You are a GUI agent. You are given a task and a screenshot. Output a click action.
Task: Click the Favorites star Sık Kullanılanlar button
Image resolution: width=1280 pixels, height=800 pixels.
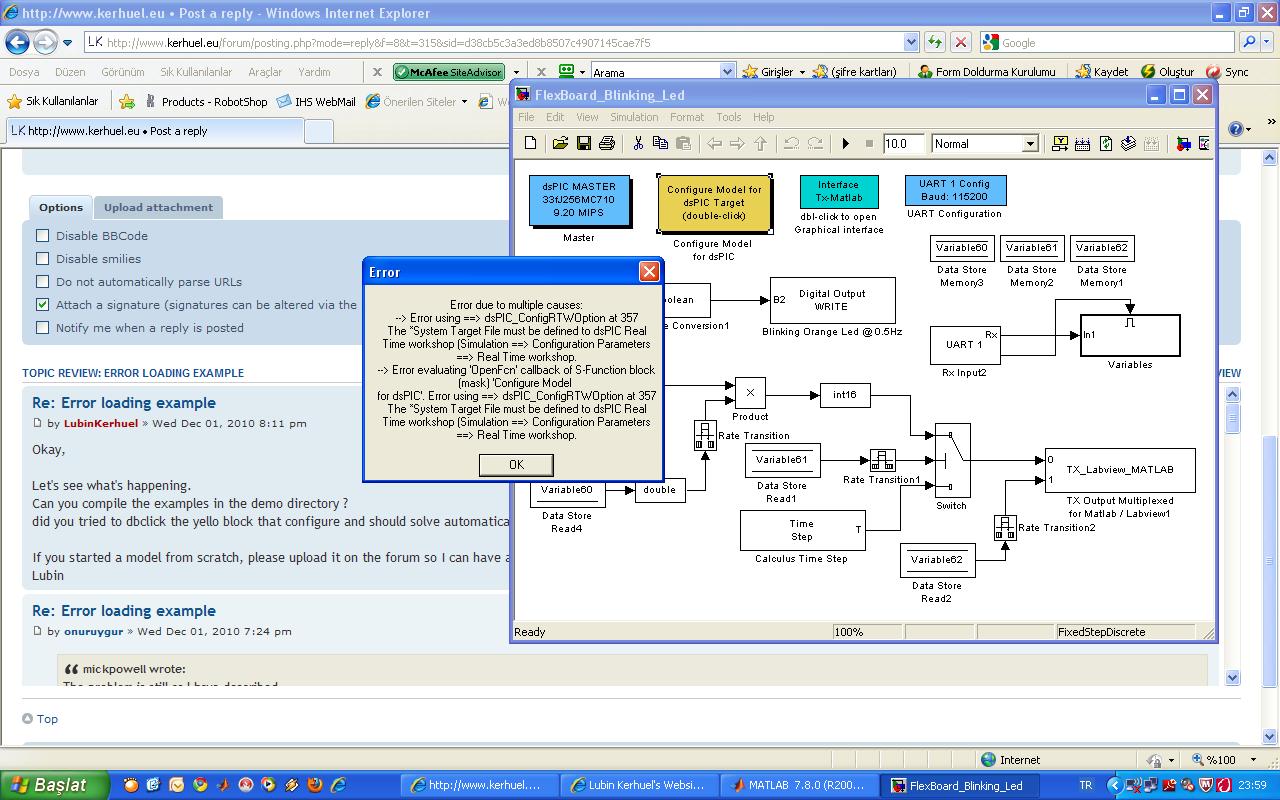click(x=52, y=101)
